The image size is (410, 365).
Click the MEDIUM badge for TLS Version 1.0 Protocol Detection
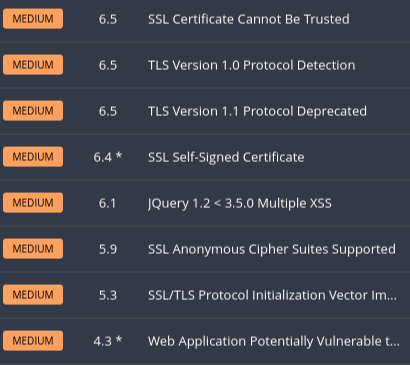(x=33, y=65)
